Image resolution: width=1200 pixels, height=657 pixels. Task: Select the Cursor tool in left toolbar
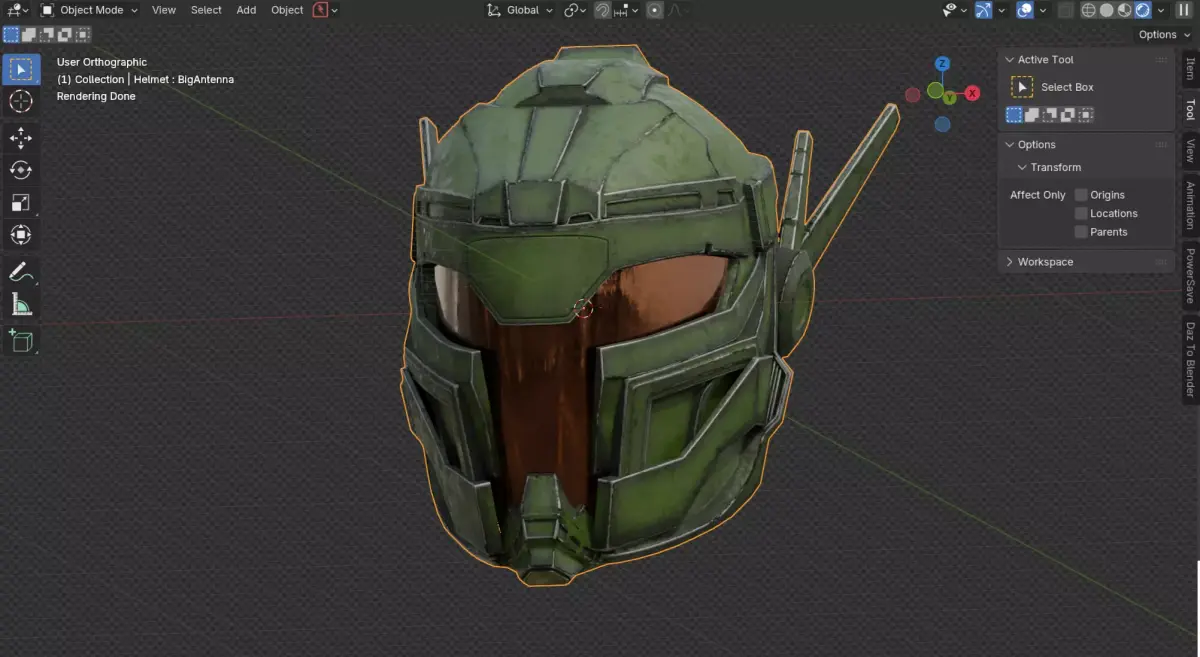[21, 102]
